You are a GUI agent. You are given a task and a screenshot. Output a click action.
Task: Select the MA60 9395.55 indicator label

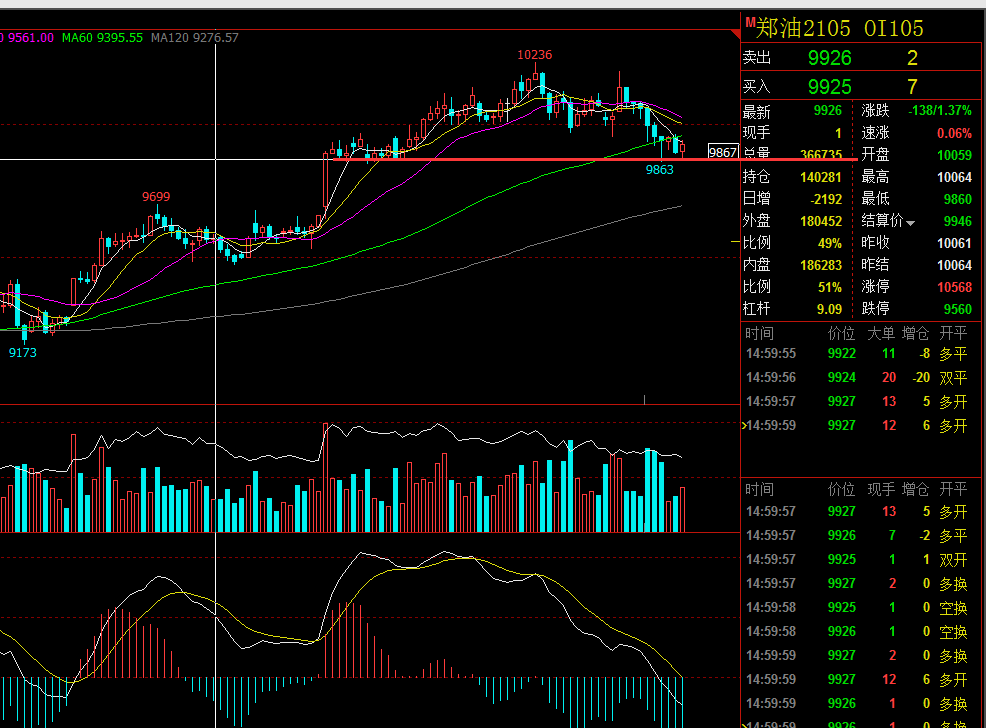pos(102,38)
